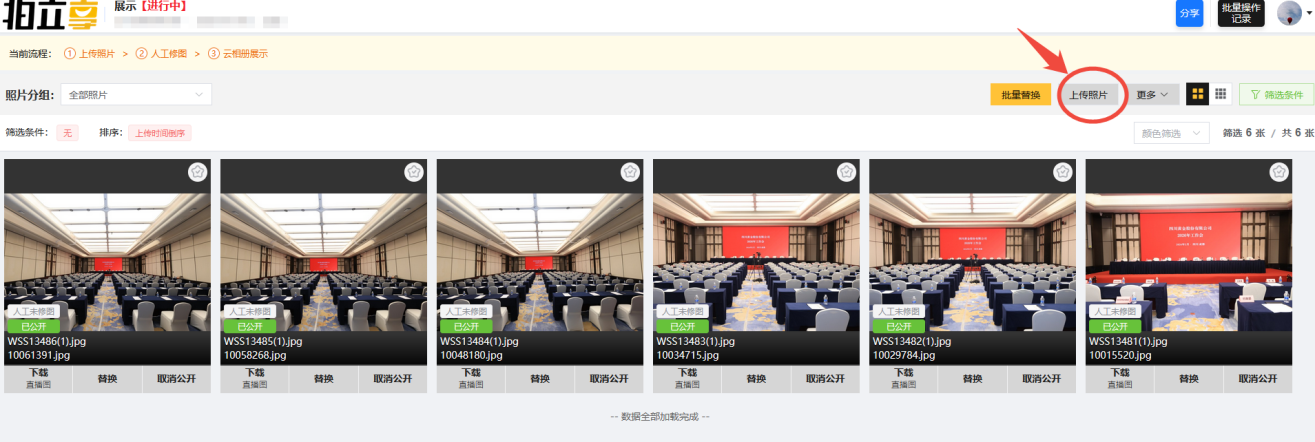Open the user avatar menu
The width and height of the screenshot is (1315, 442).
(x=1294, y=14)
